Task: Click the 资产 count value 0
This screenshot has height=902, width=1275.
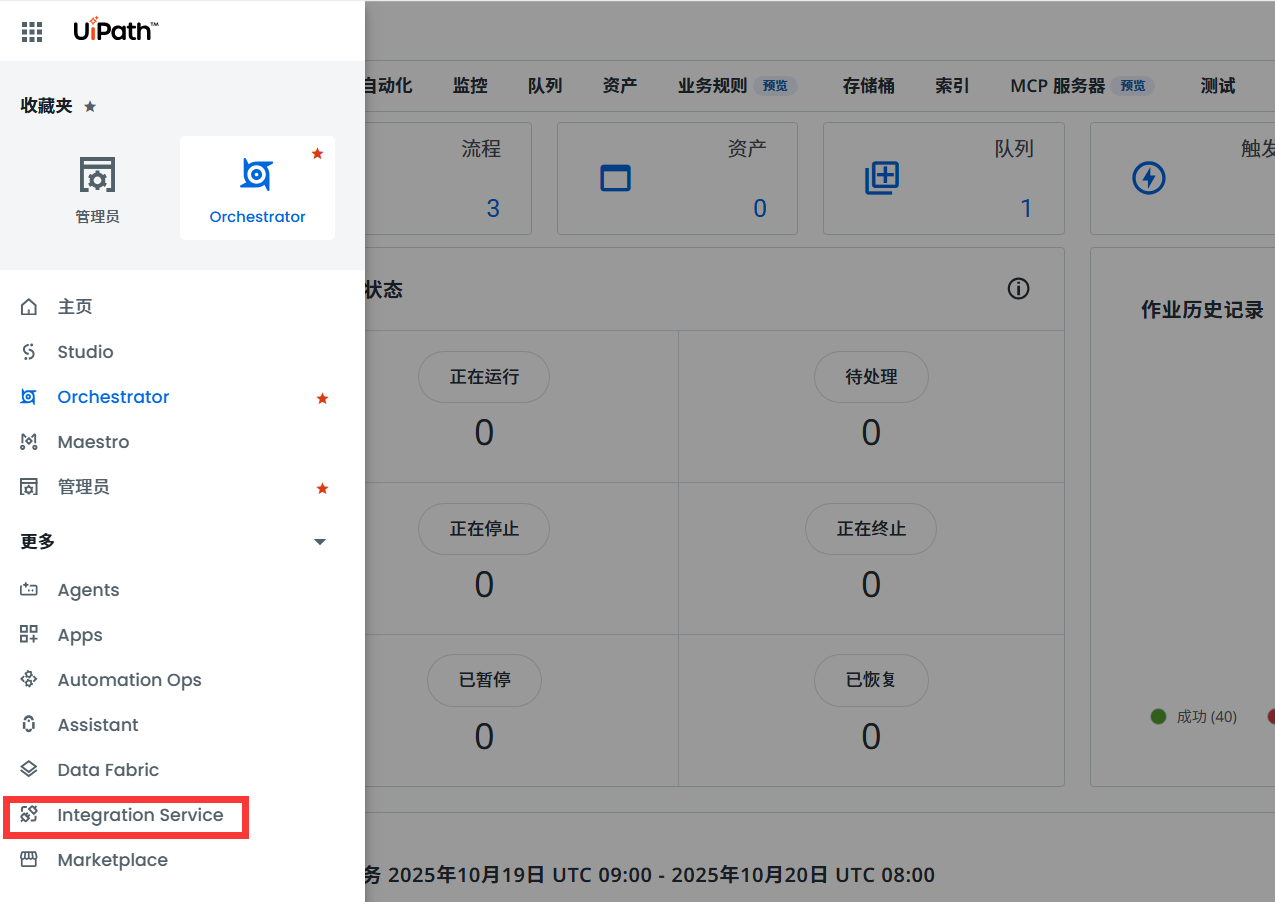Action: point(760,208)
